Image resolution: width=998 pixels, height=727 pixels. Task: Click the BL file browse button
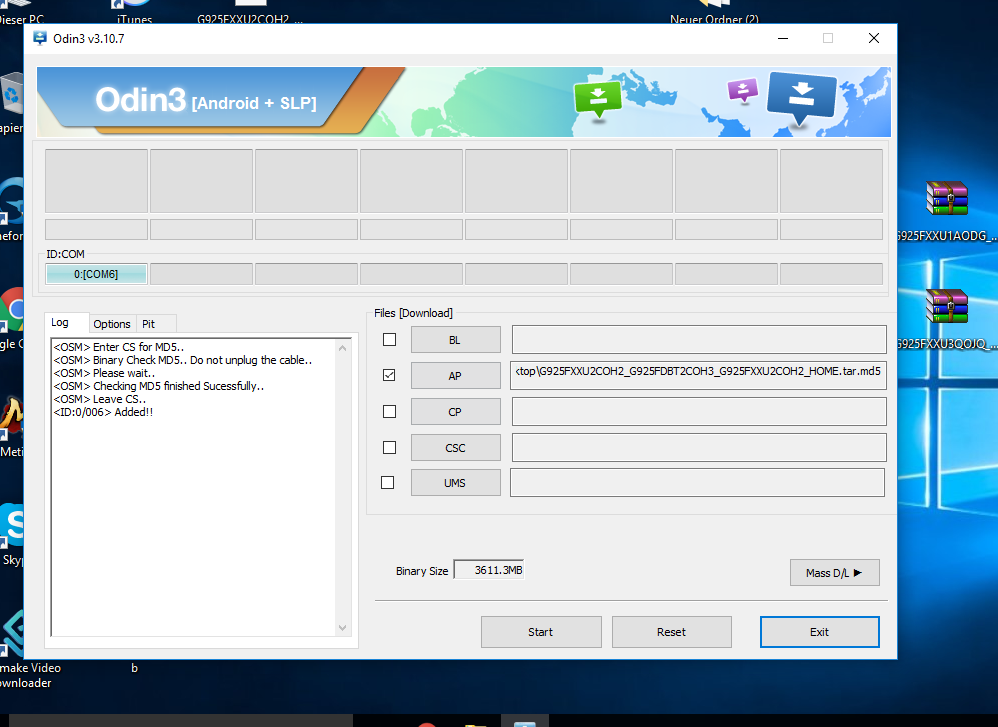[456, 340]
